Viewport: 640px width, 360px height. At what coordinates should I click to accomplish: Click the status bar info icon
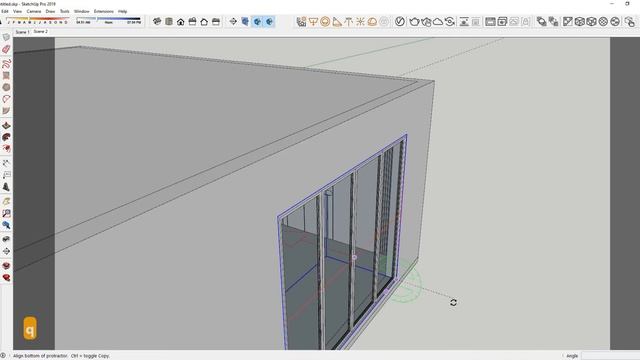pos(3,356)
